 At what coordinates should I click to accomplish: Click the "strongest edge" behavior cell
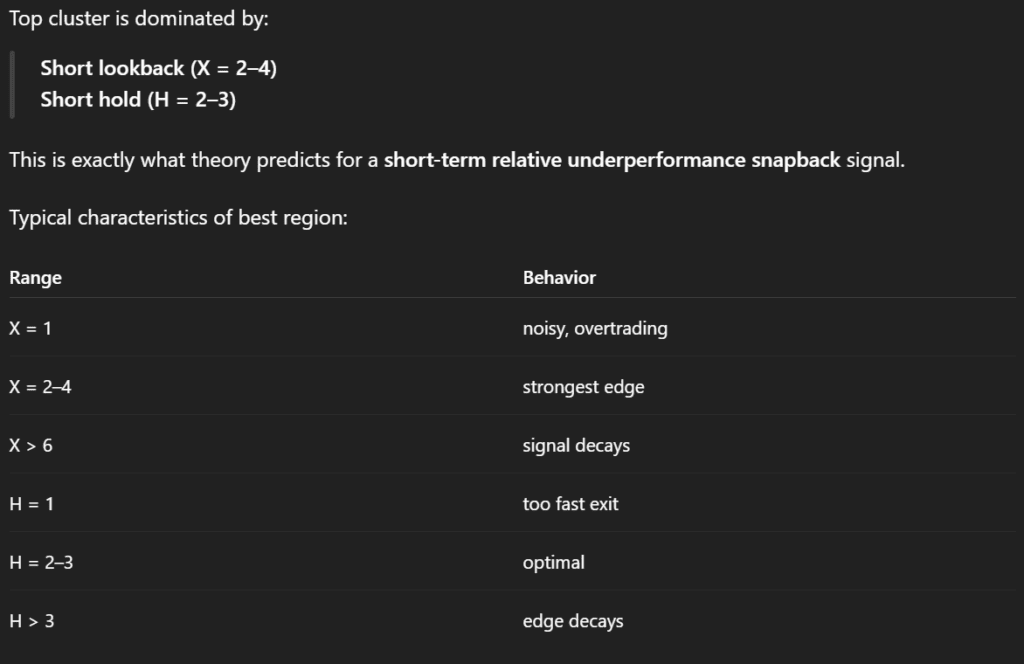[x=583, y=387]
